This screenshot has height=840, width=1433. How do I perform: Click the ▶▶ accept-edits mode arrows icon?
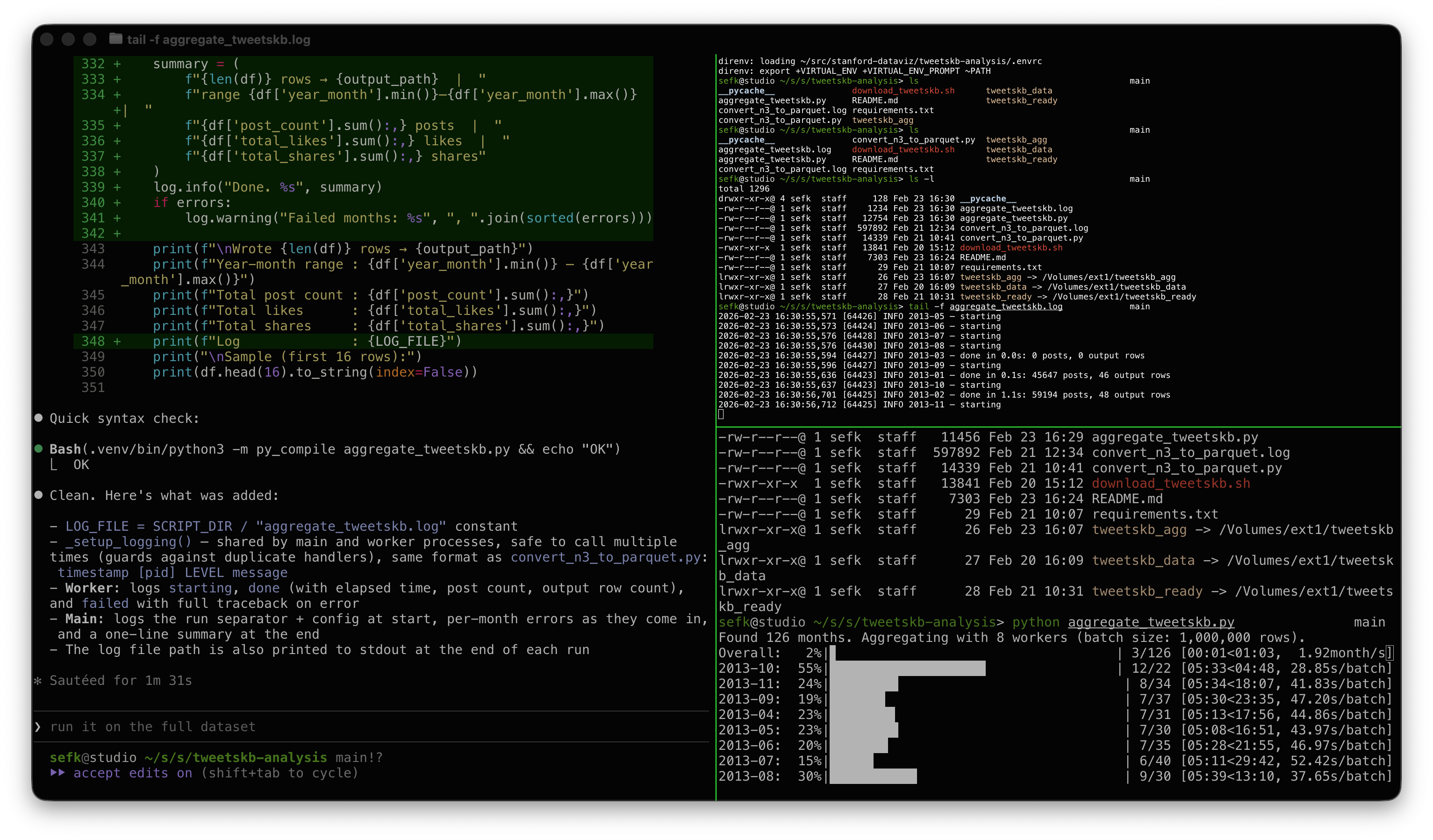pyautogui.click(x=58, y=773)
